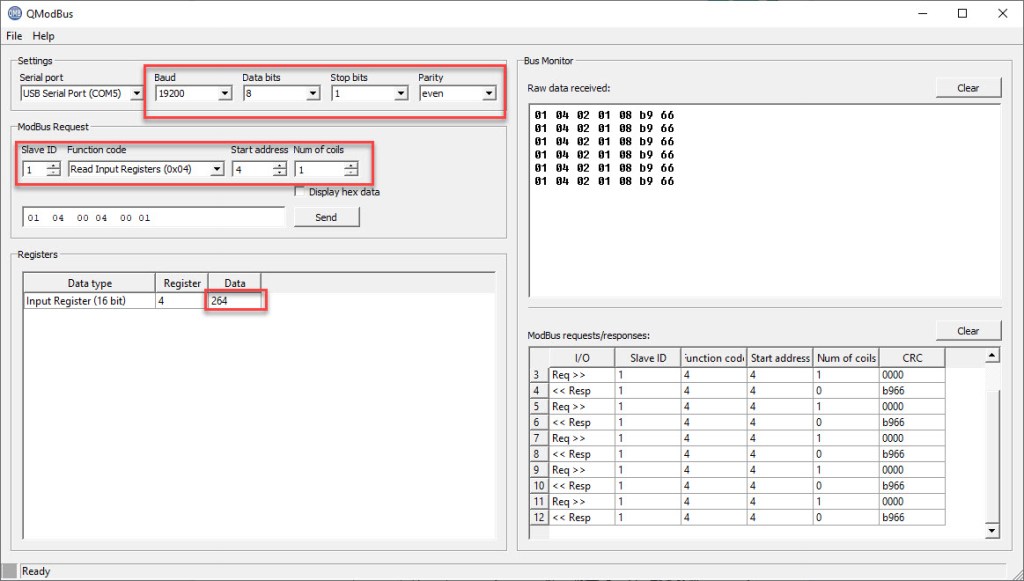
Task: Clear the ModBus requests/responses table
Action: click(967, 331)
